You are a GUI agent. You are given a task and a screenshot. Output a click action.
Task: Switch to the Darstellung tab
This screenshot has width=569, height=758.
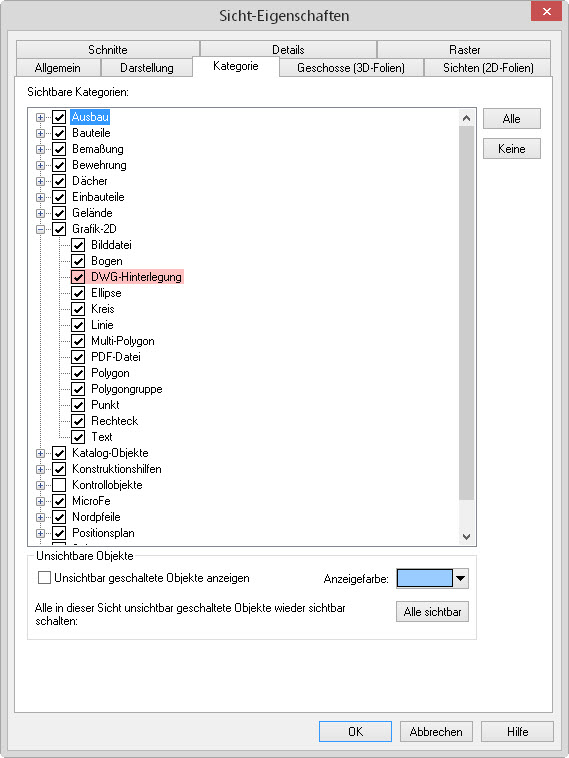pyautogui.click(x=147, y=68)
